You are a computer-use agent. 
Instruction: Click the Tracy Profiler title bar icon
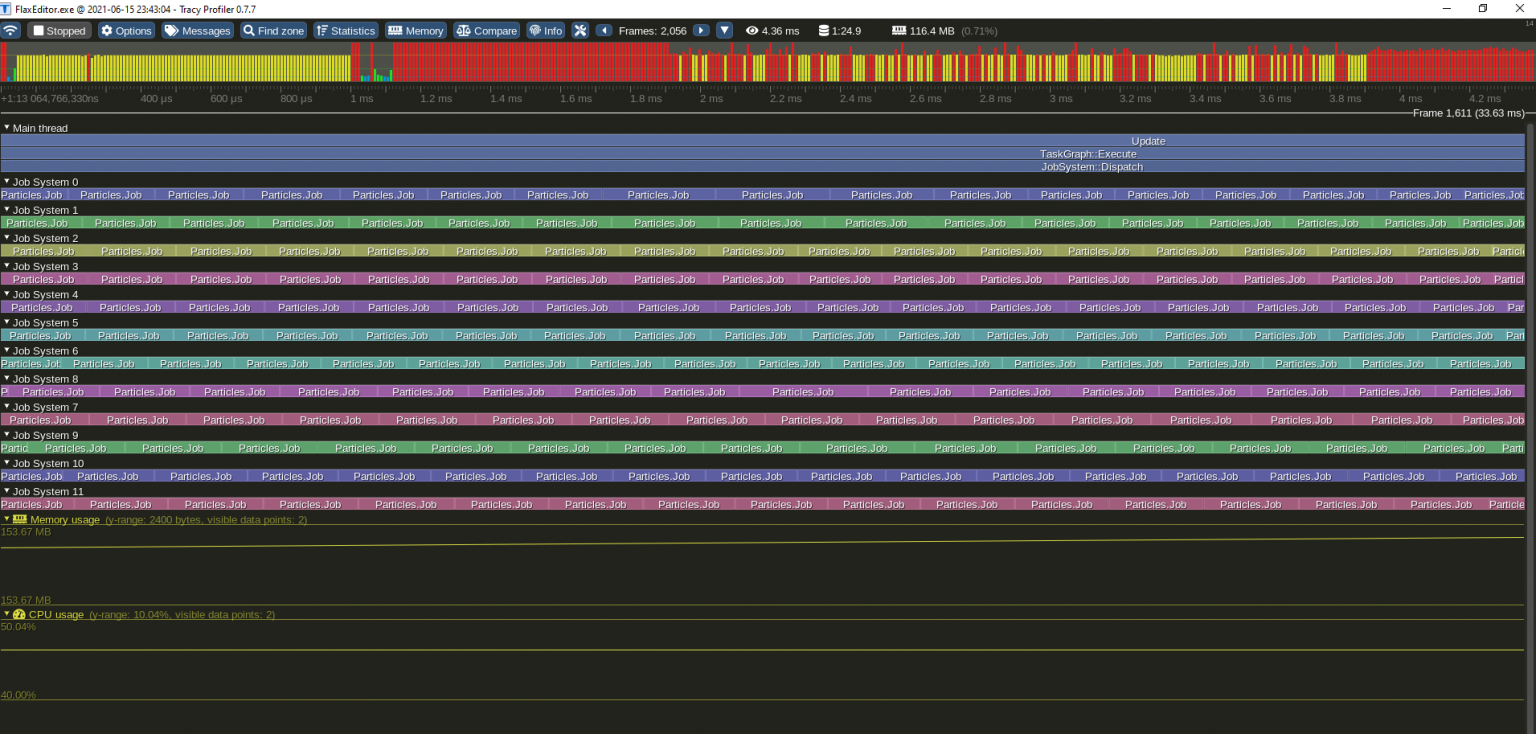(6, 8)
